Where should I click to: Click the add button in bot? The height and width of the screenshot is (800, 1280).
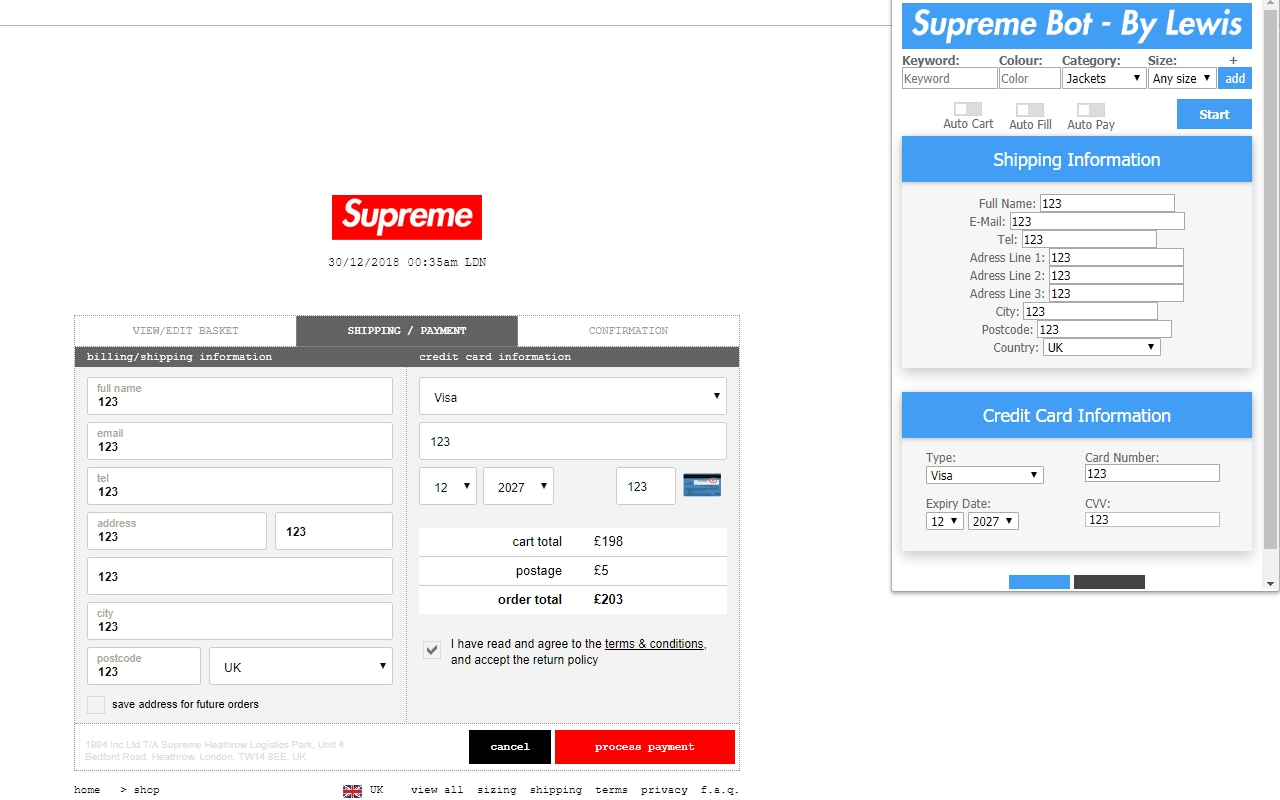[1235, 78]
